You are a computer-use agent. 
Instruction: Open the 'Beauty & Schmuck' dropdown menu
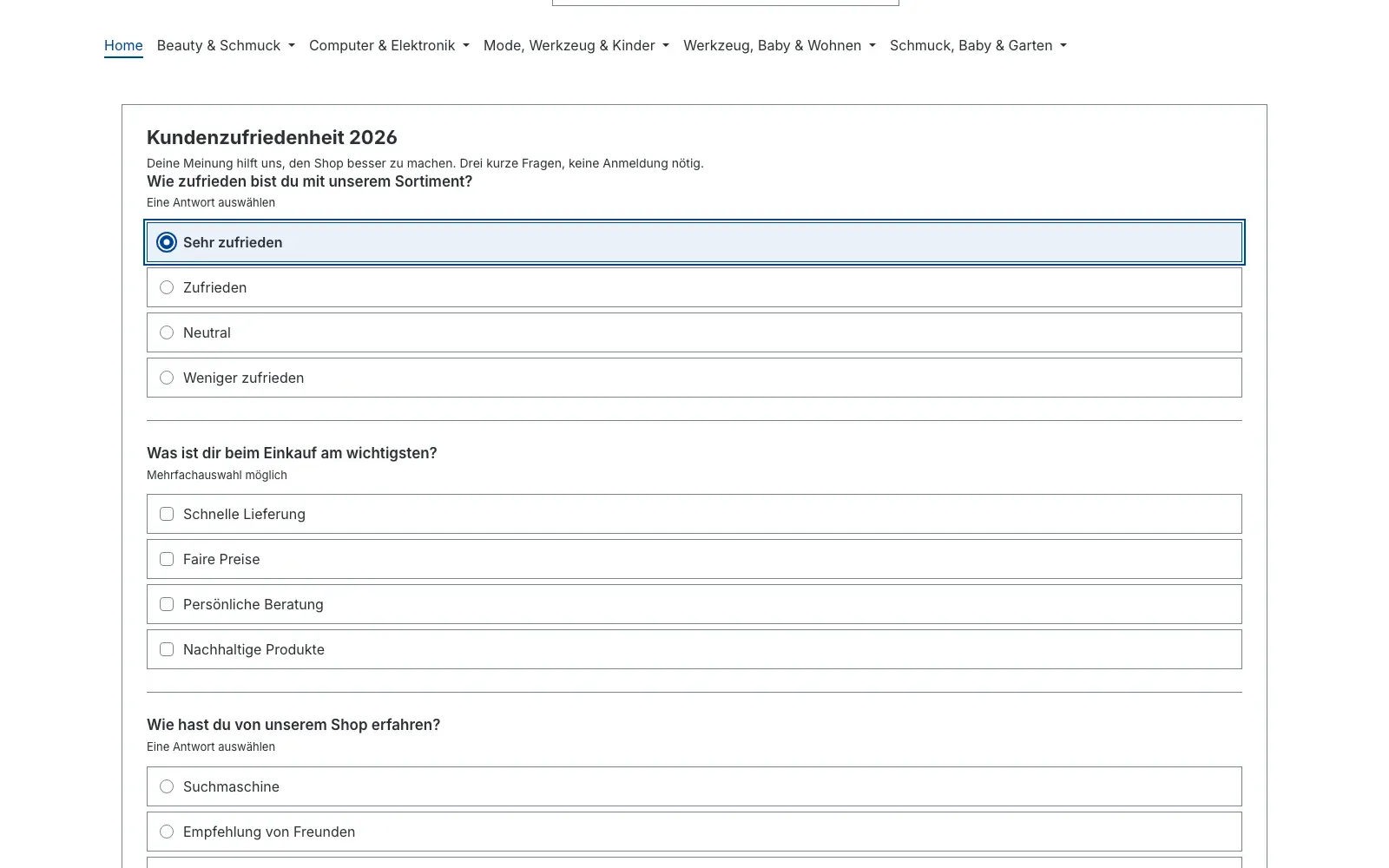tap(226, 45)
